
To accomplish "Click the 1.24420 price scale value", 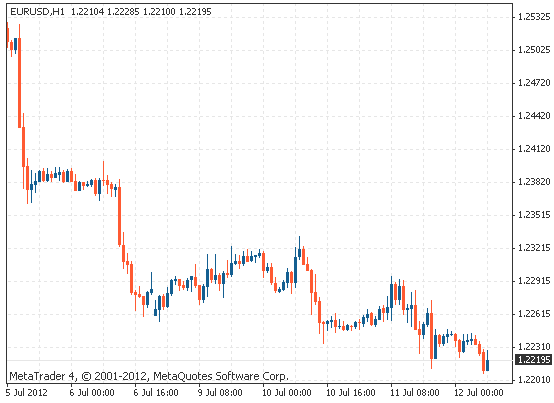I will coord(534,116).
